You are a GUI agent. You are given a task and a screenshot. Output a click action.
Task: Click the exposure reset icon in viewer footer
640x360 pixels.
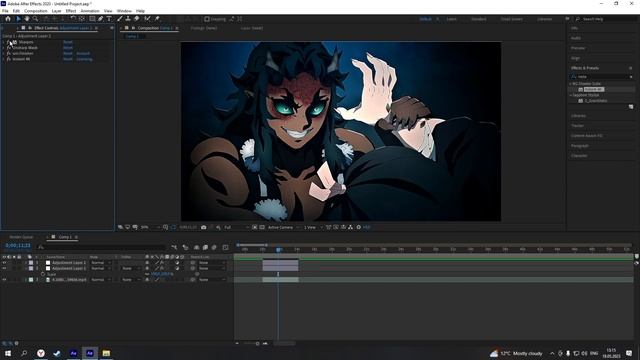pyautogui.click(x=359, y=227)
